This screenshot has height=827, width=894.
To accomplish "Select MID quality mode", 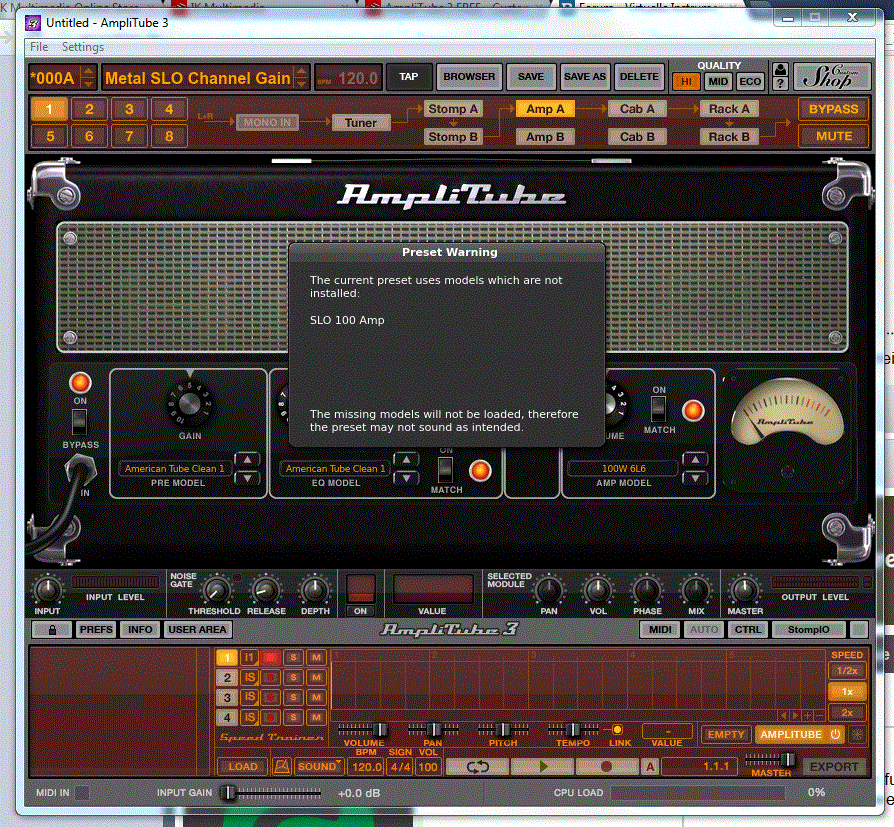I will coord(718,82).
